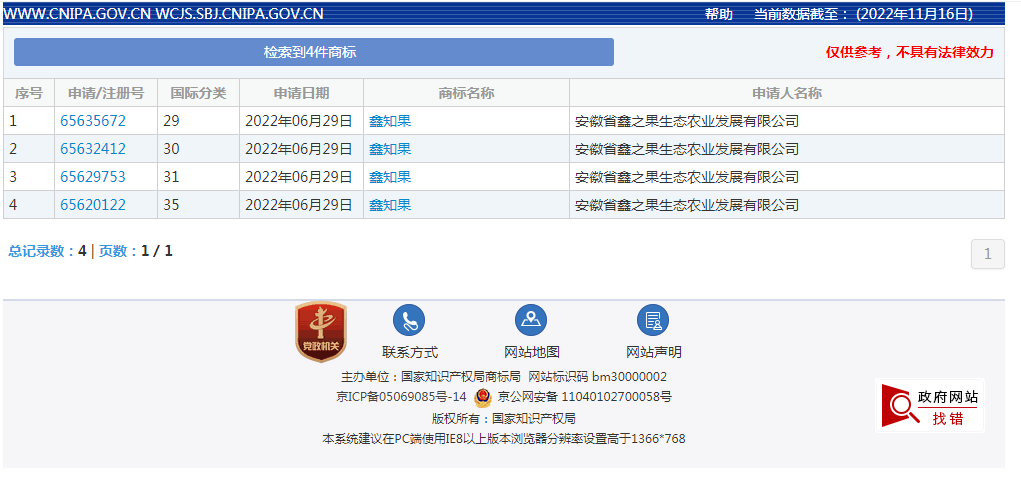This screenshot has width=1021, height=493.
Task: Click the 检索到4件商标 blue bar
Action: click(x=314, y=52)
